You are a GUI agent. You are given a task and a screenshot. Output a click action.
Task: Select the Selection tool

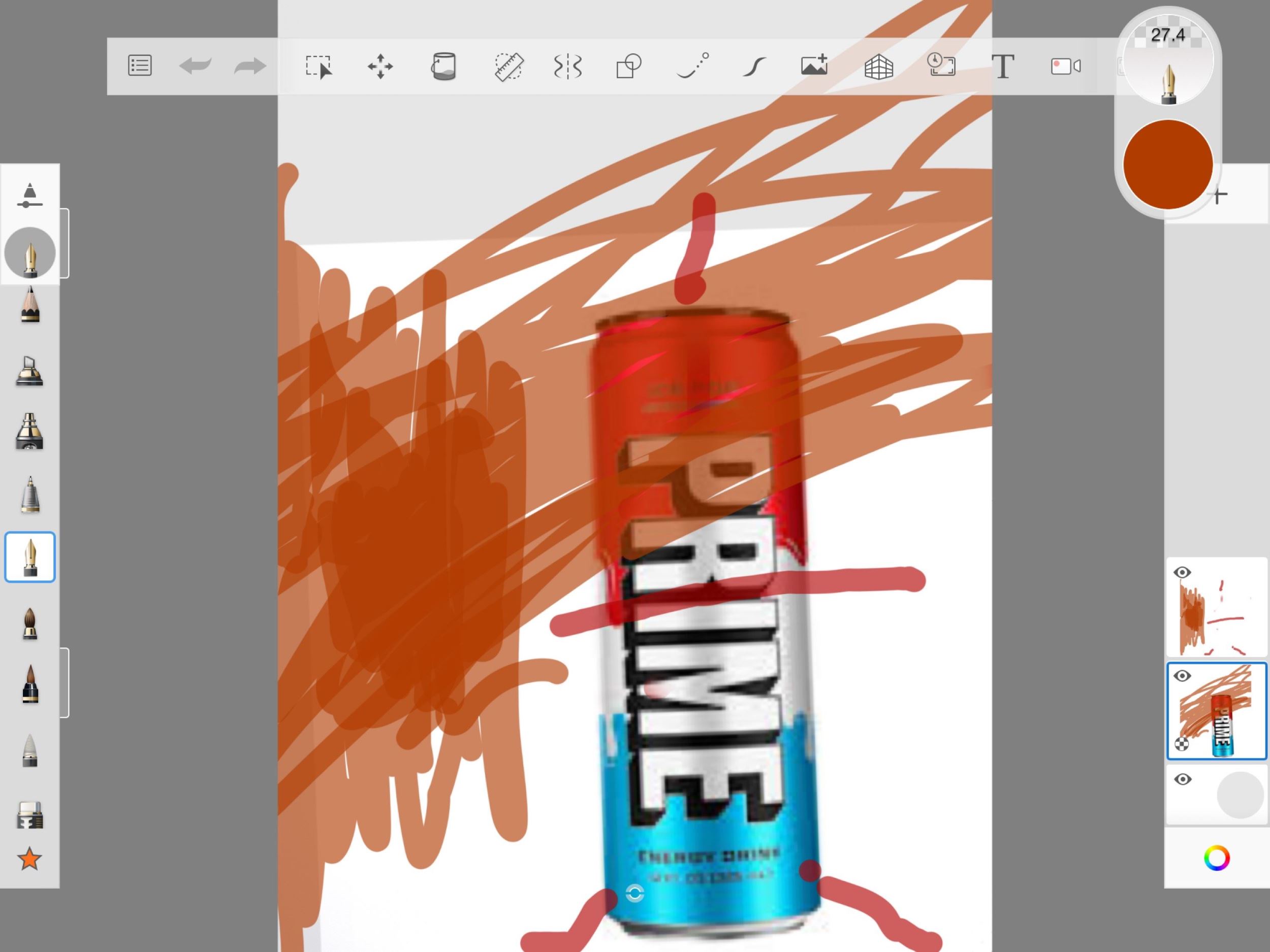point(319,67)
